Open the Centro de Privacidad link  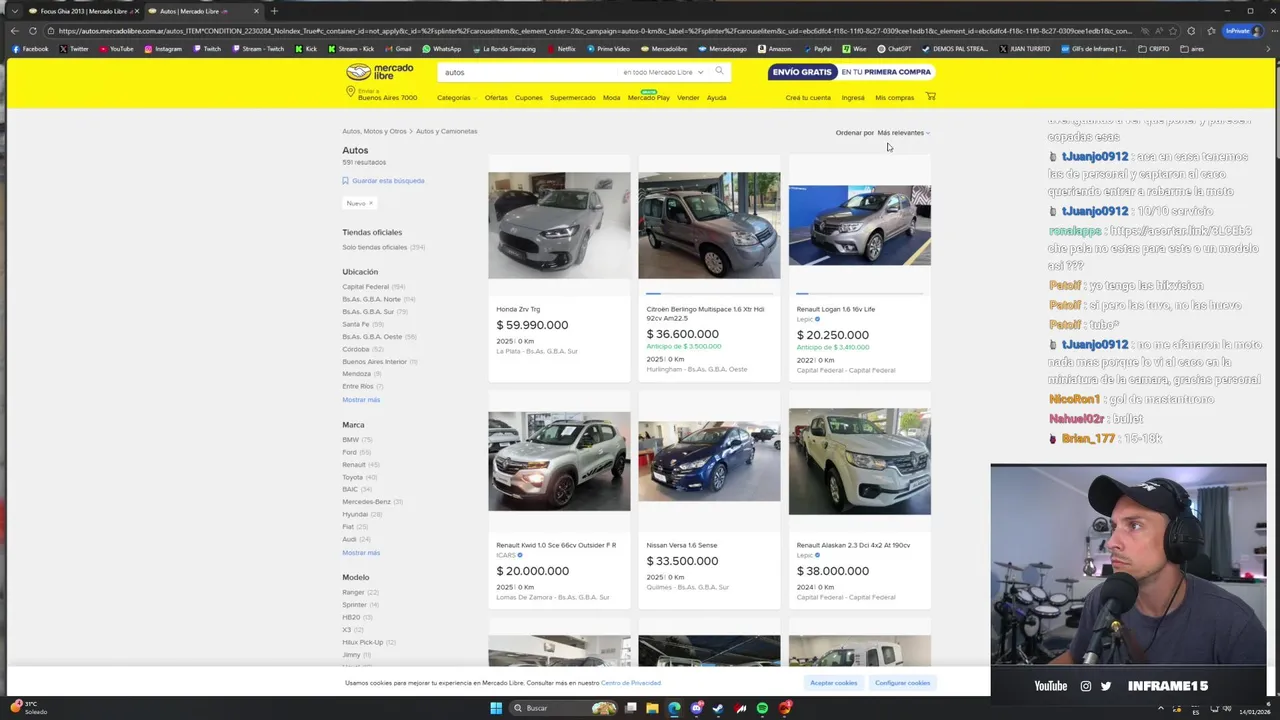[x=631, y=683]
